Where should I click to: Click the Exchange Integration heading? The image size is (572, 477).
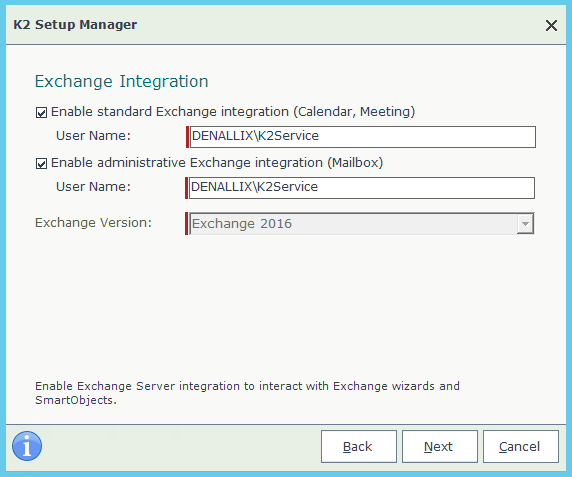[x=121, y=81]
